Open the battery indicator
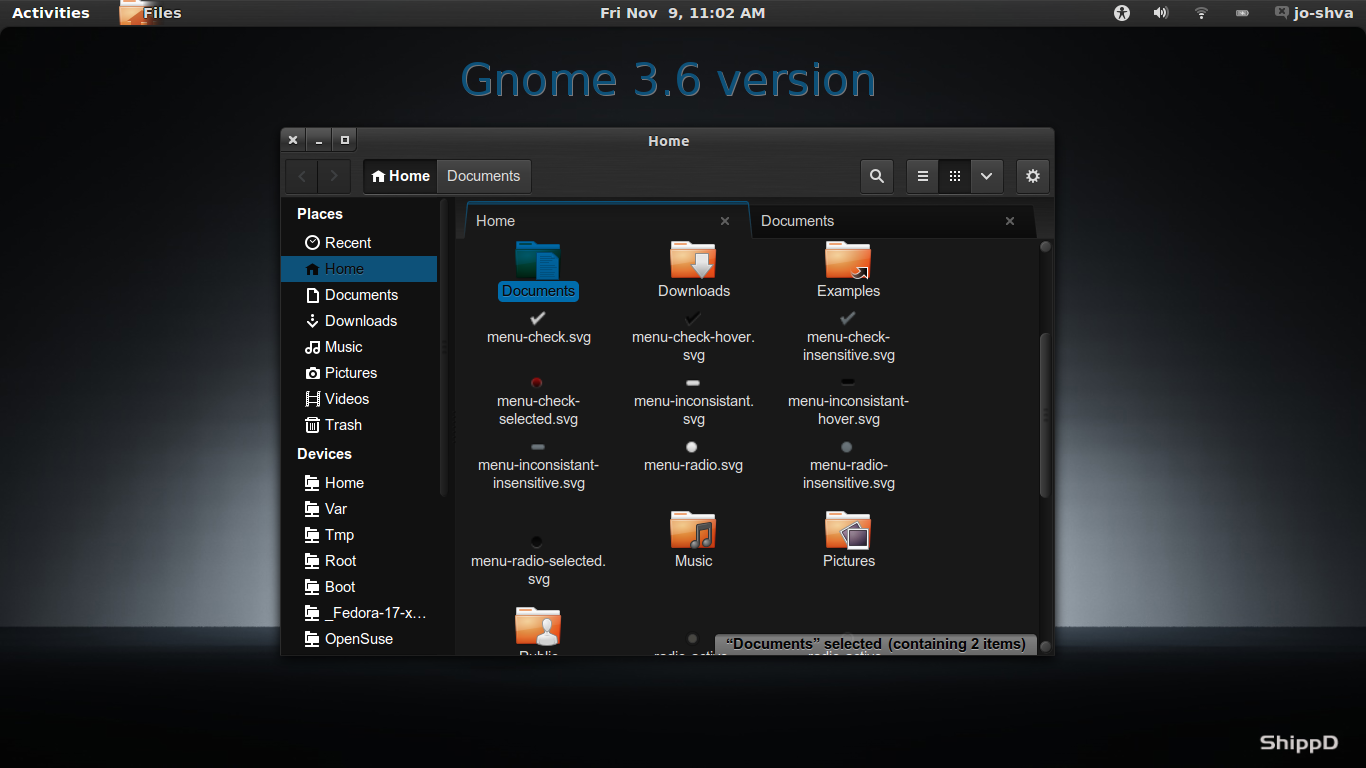Viewport: 1366px width, 768px height. [1242, 13]
